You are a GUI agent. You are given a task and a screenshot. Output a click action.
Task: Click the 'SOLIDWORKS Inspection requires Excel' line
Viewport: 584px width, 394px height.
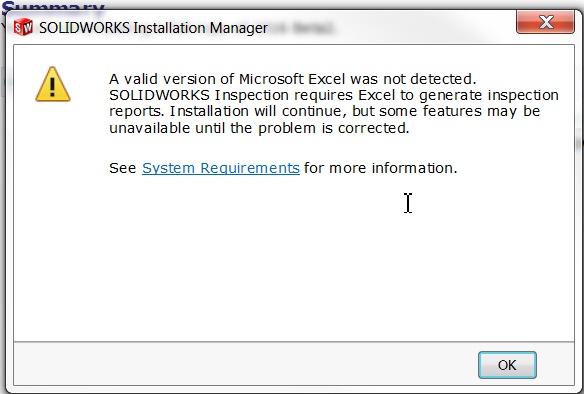334,95
